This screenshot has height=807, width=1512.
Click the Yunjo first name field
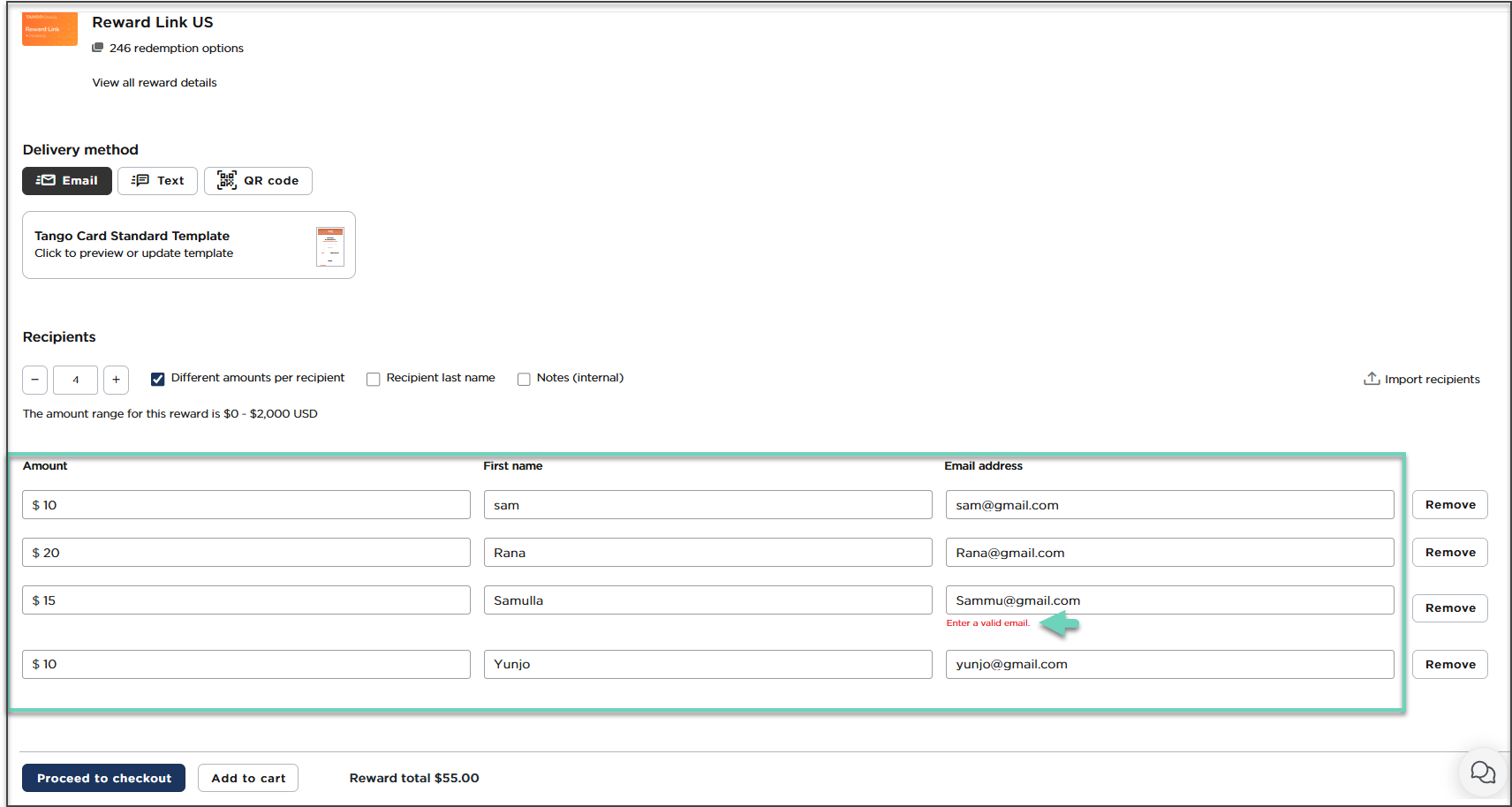tap(707, 664)
